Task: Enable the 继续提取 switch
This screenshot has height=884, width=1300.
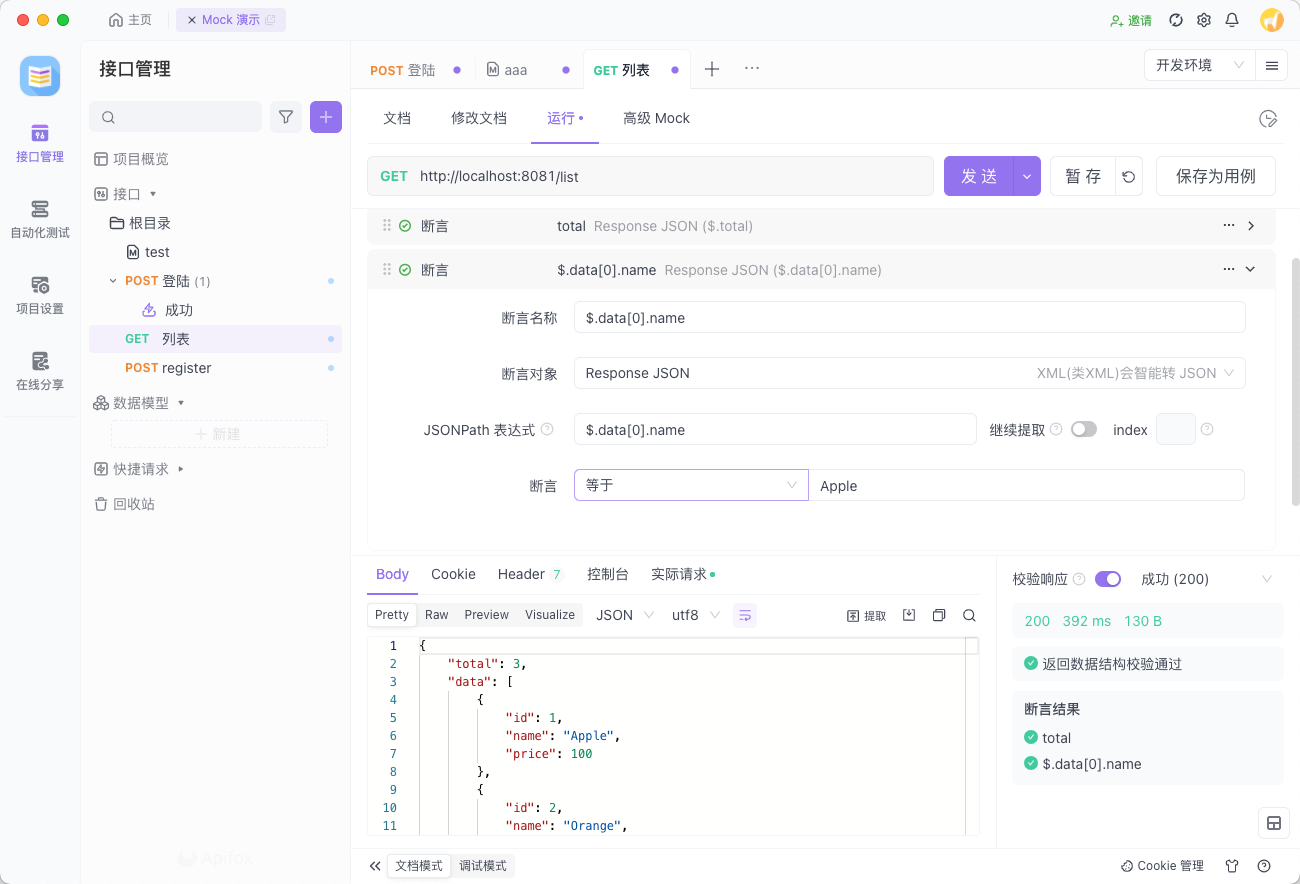Action: coord(1083,428)
